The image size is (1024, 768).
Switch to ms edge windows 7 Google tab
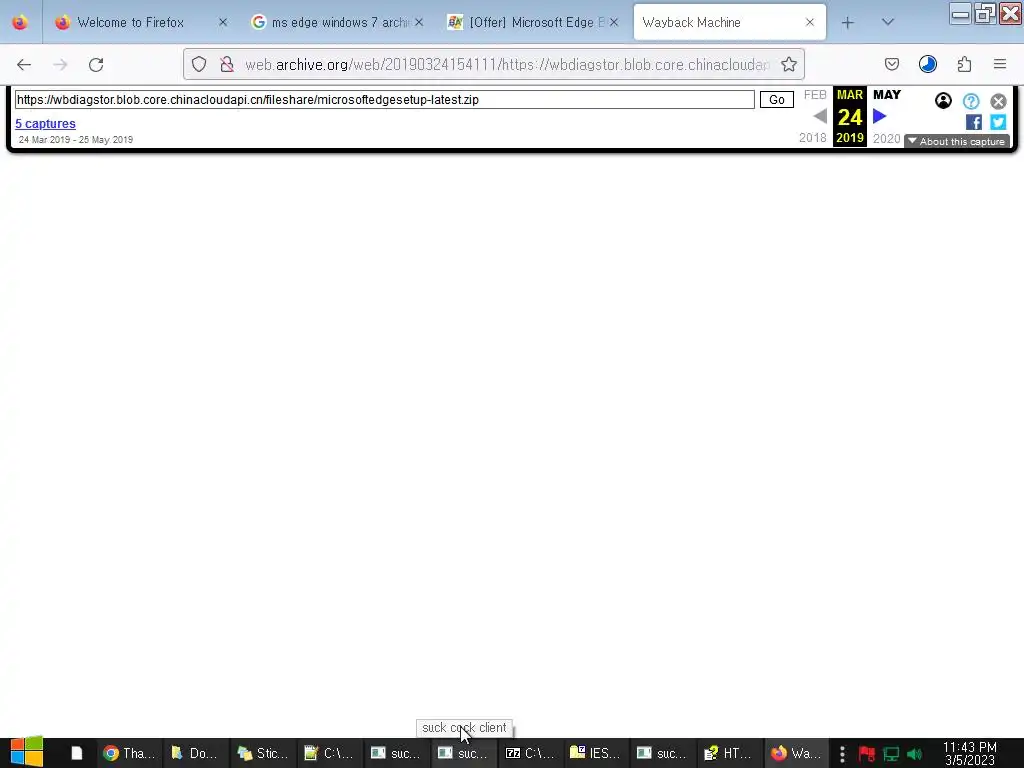[x=337, y=22]
